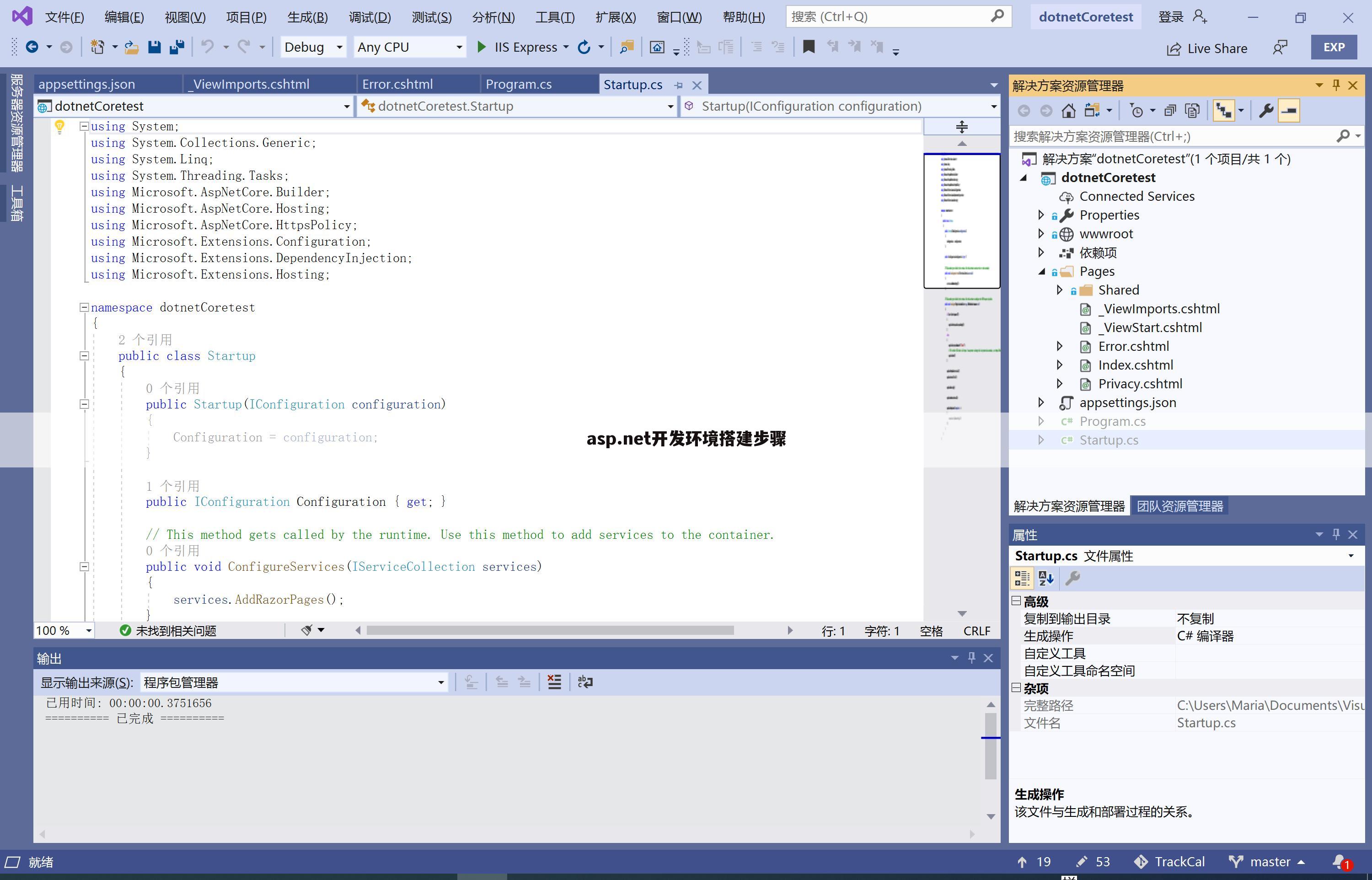The width and height of the screenshot is (1372, 880).
Task: Expand the wwwroot folder node
Action: [1041, 234]
